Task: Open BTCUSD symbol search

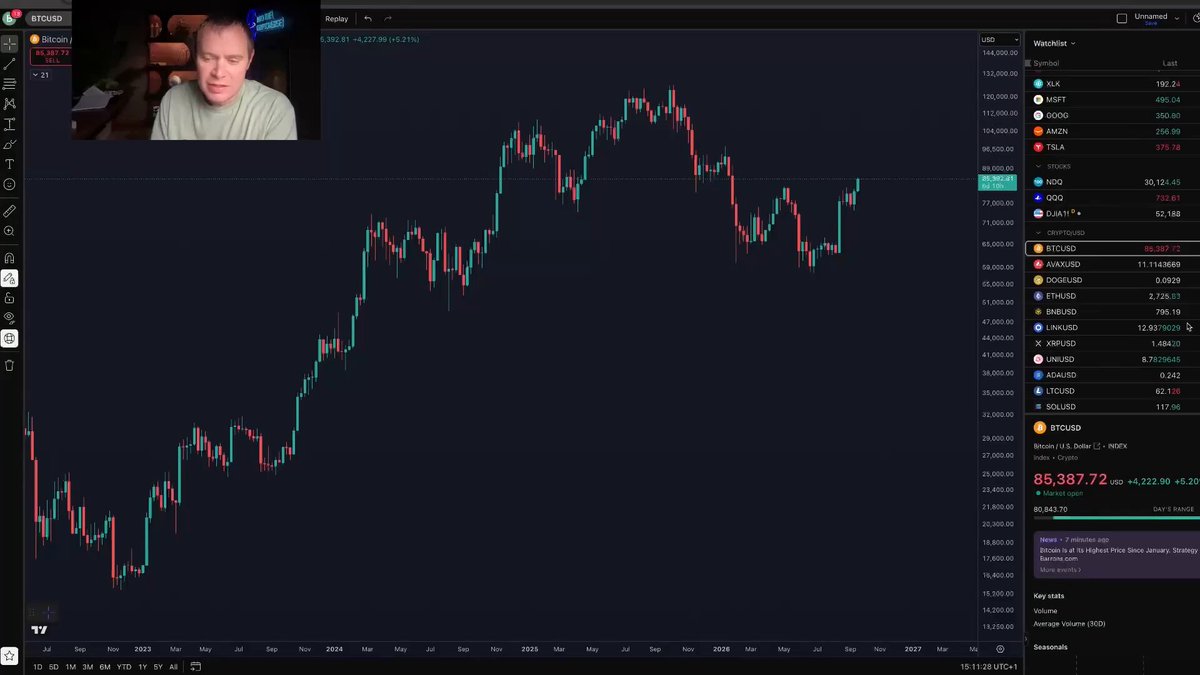Action: coord(47,19)
